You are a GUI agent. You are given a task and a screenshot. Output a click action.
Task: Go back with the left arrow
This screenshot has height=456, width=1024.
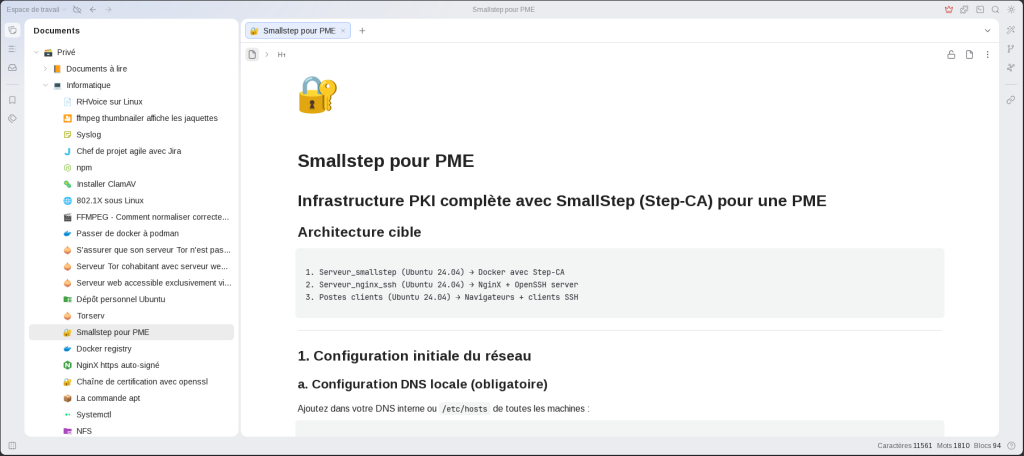click(93, 10)
